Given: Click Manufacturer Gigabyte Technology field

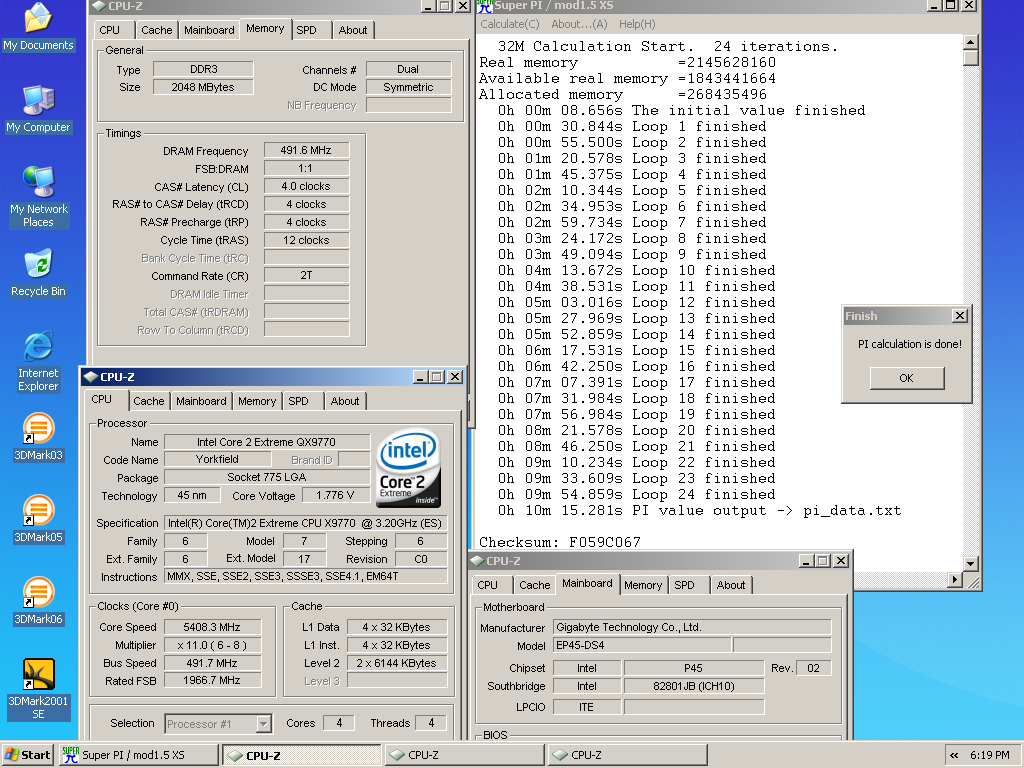Looking at the screenshot, I should [x=692, y=628].
